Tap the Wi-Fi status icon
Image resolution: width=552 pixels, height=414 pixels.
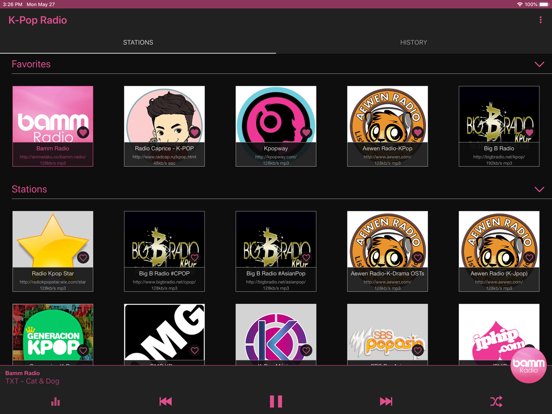tap(520, 4)
